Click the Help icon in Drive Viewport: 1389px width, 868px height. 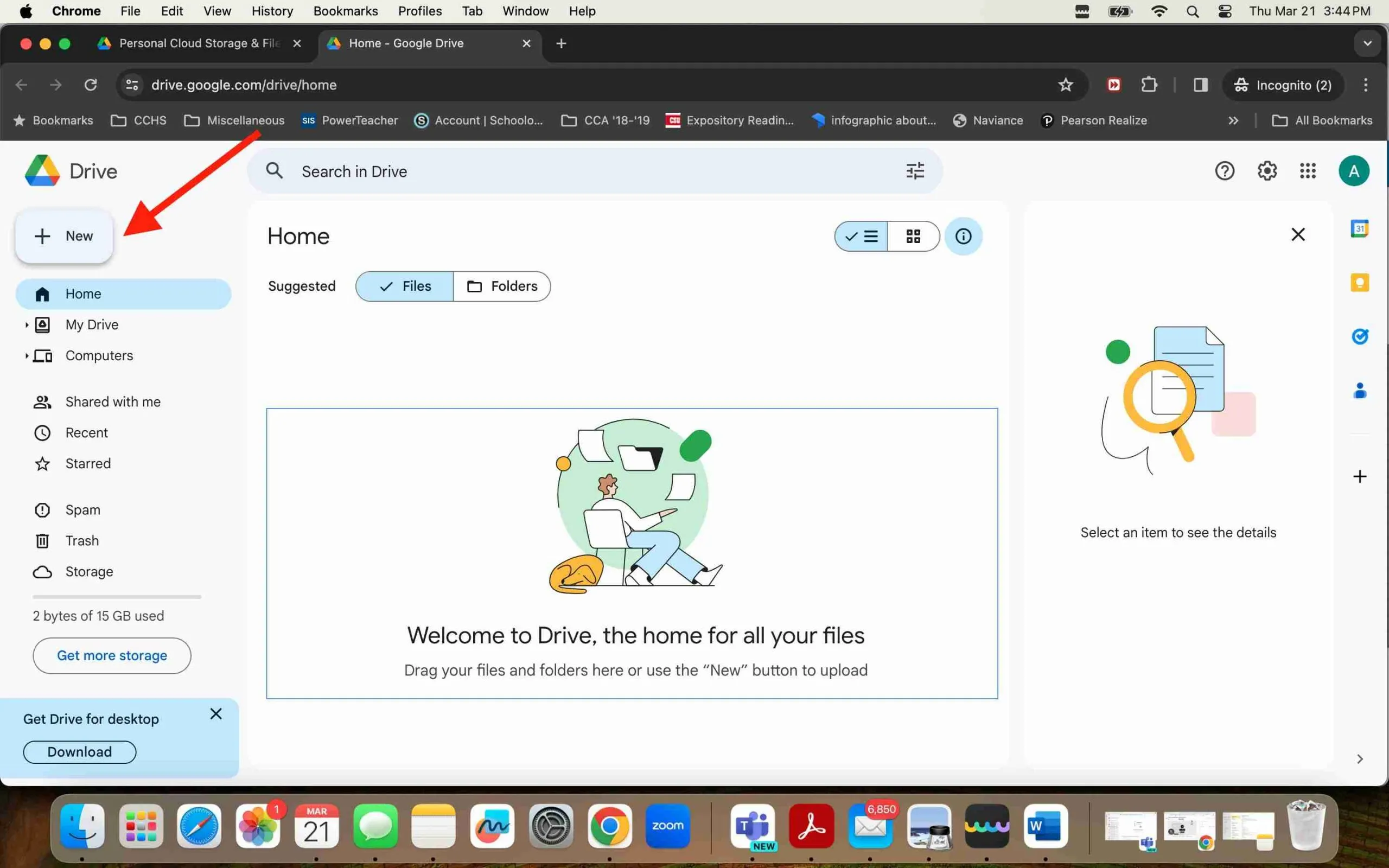(x=1224, y=171)
